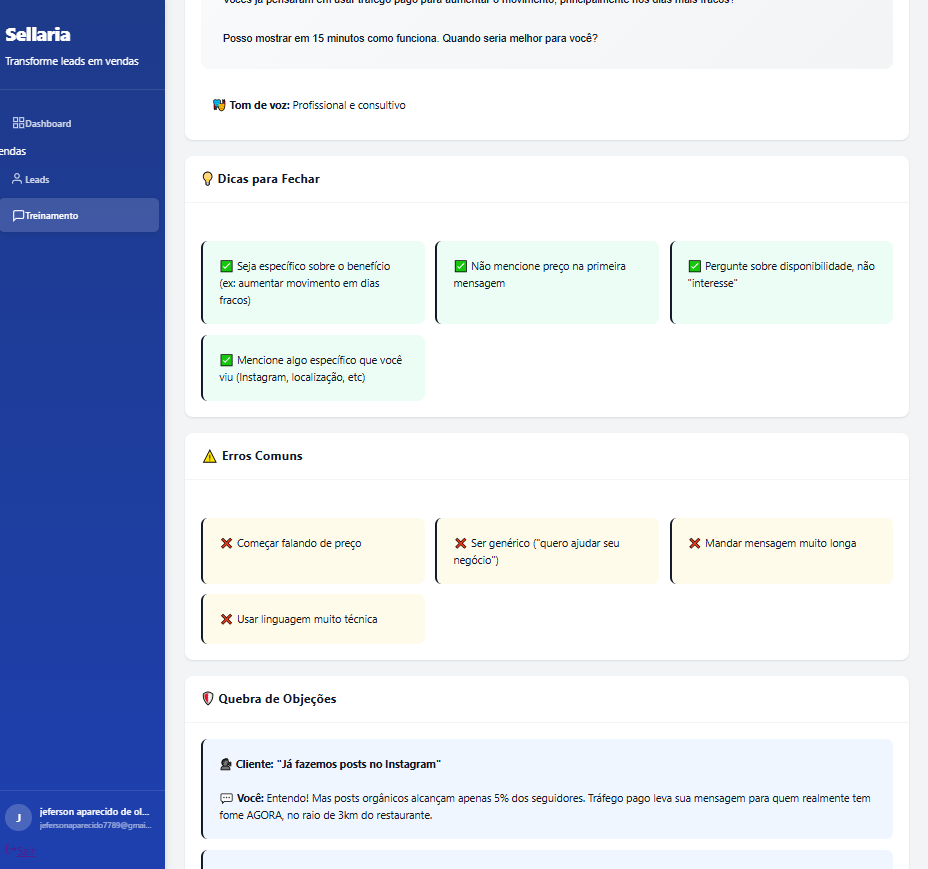Click the Leads person icon
This screenshot has height=869, width=928.
coord(17,179)
